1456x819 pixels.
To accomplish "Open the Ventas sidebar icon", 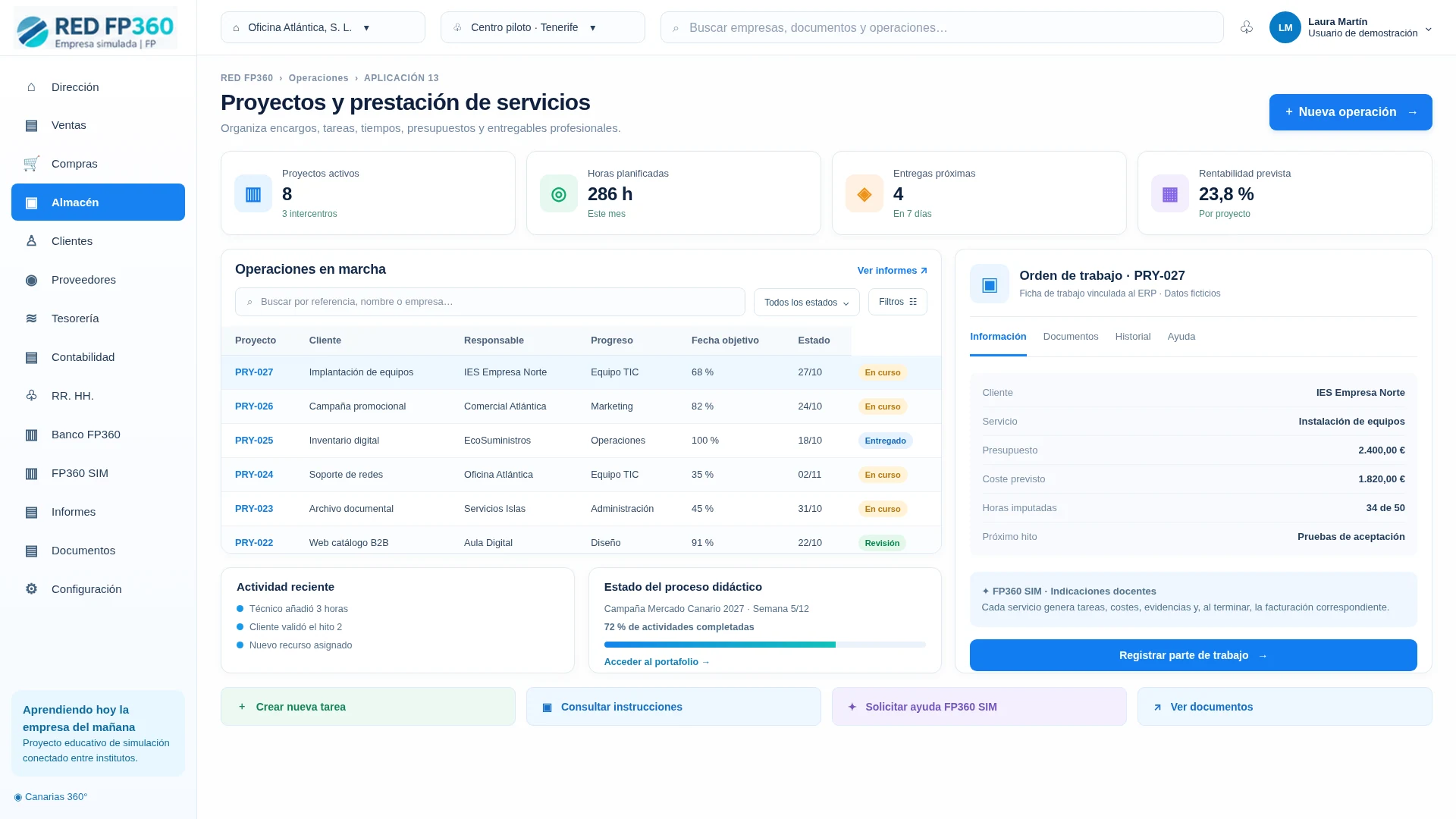I will (x=31, y=126).
